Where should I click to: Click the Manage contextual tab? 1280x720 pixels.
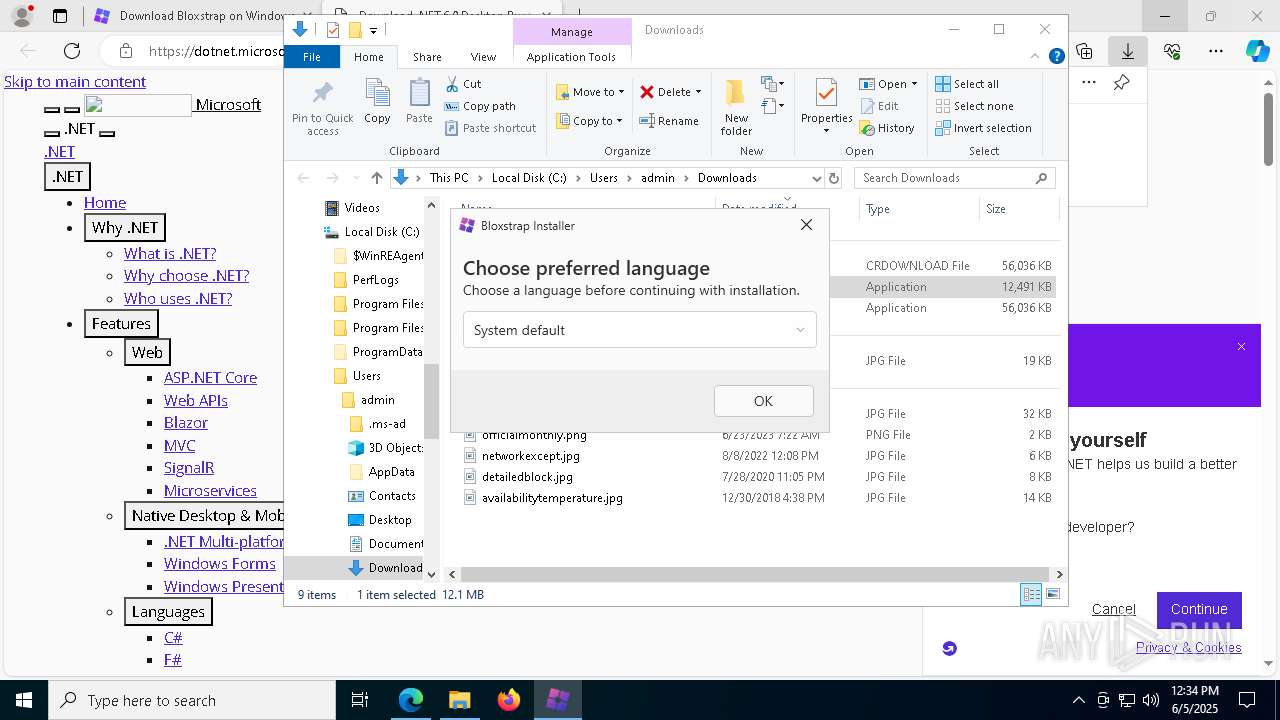(572, 31)
